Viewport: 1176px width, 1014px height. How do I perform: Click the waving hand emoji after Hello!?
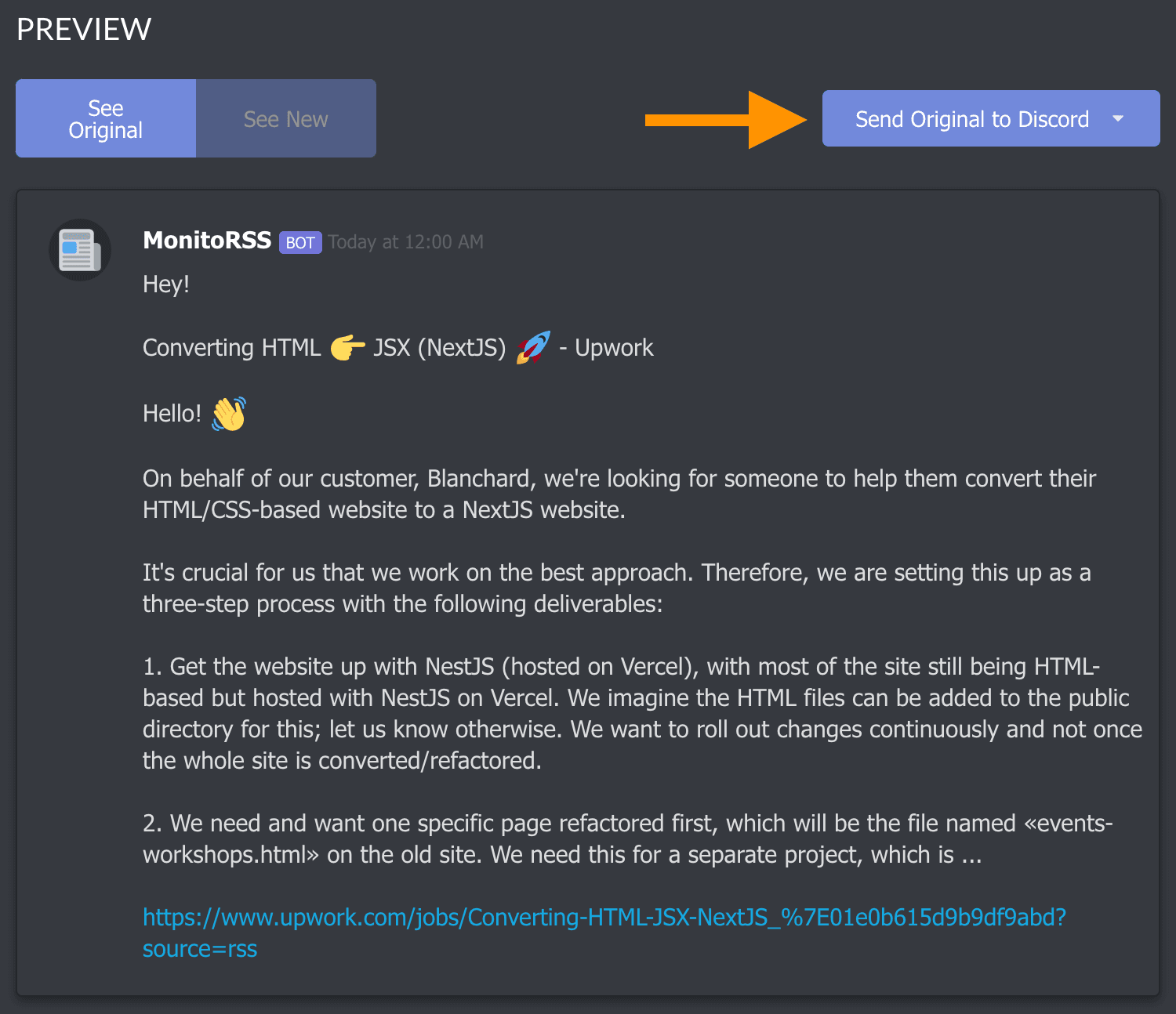pyautogui.click(x=229, y=413)
